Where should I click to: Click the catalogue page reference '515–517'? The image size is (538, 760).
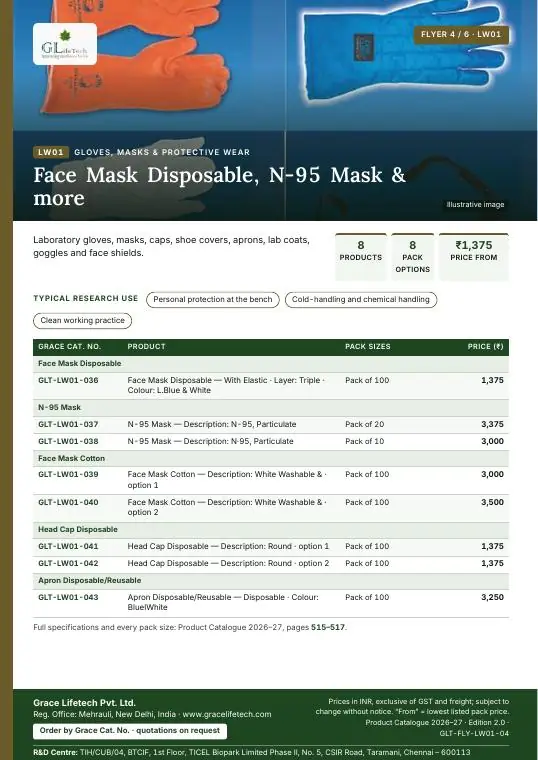click(328, 627)
